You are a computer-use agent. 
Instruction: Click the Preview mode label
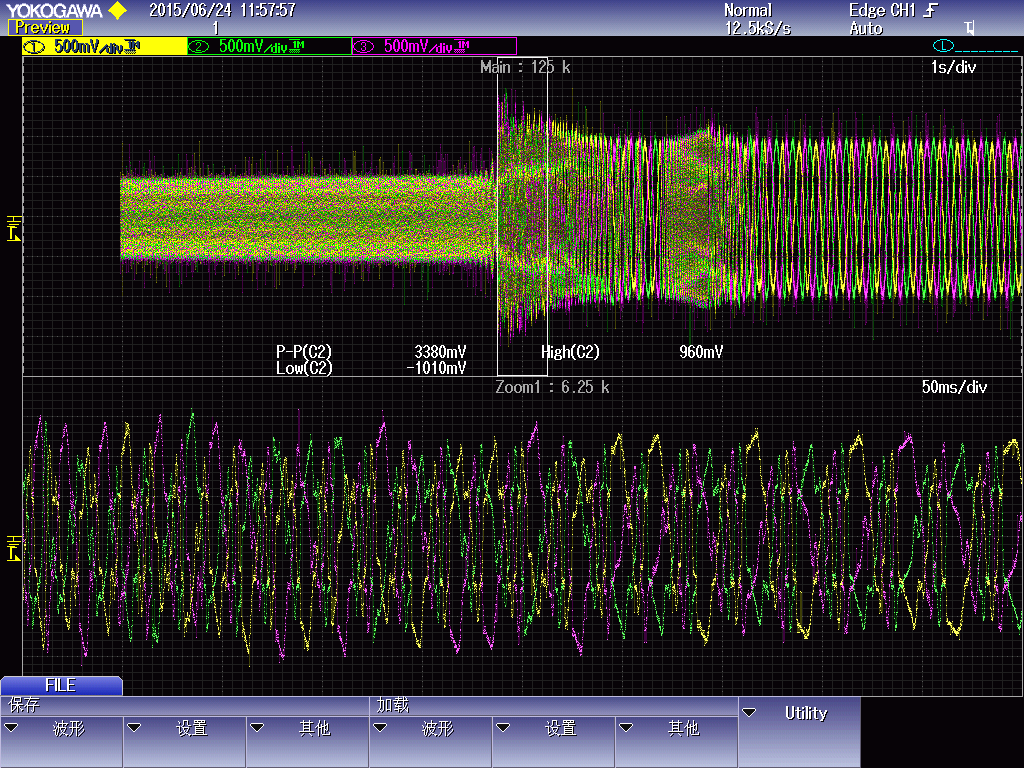point(44,28)
